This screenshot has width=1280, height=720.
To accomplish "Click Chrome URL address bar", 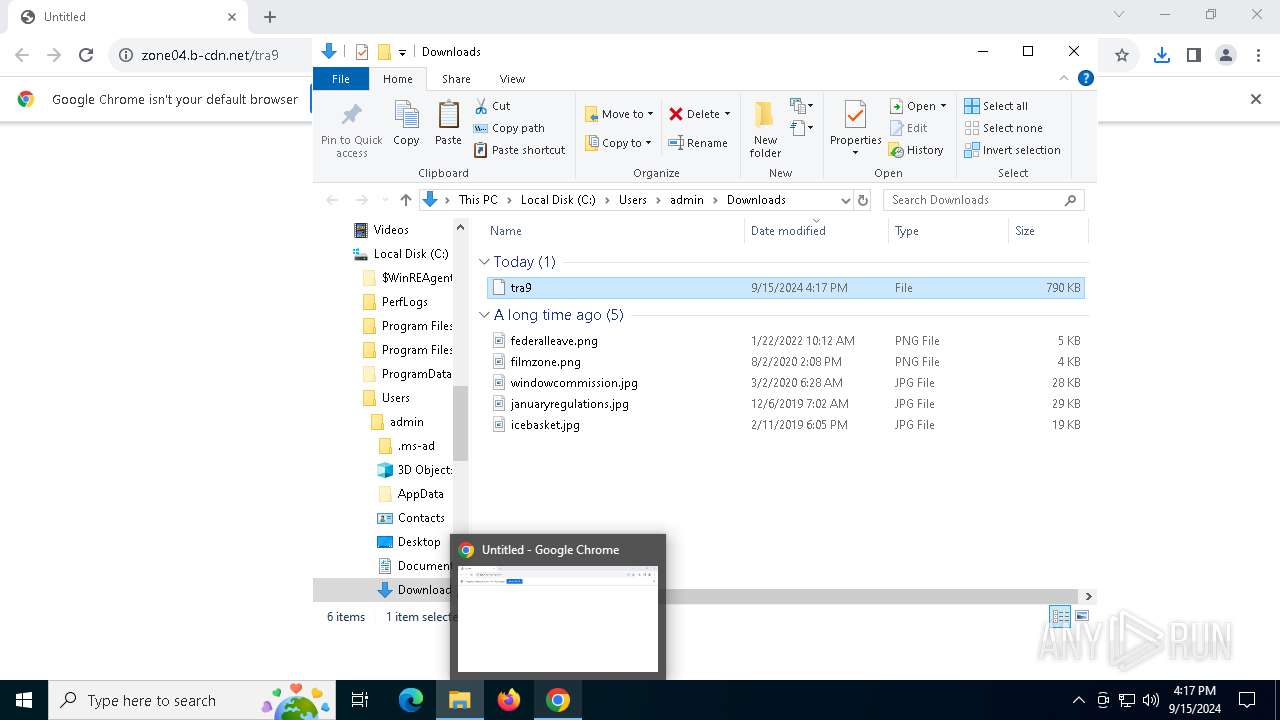I will click(210, 55).
